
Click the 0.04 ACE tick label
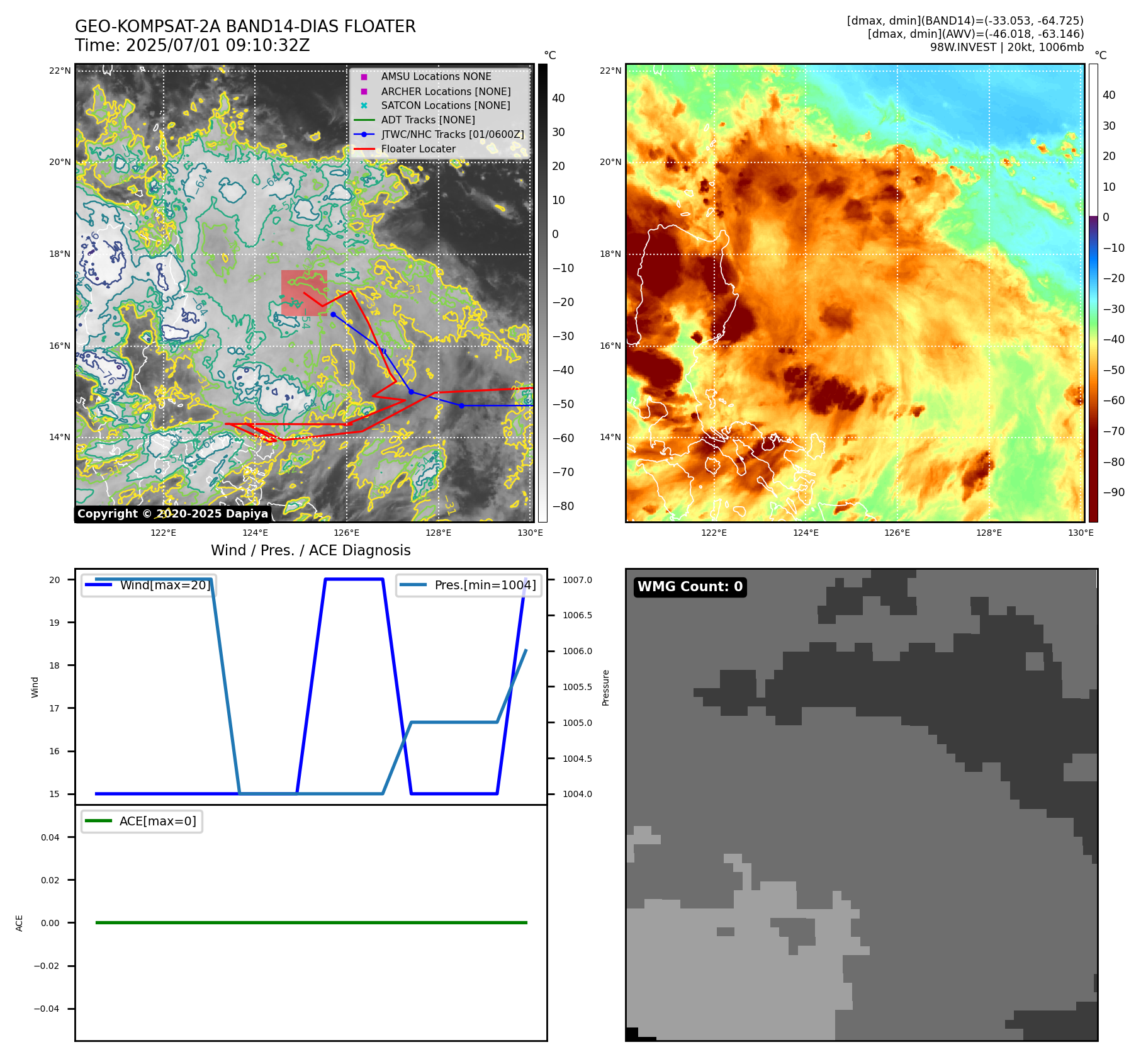tap(50, 837)
